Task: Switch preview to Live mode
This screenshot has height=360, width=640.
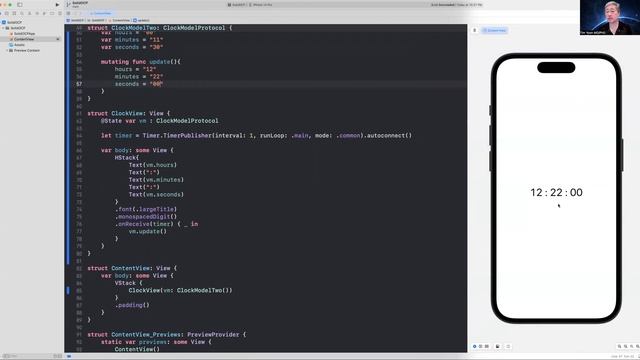Action: (x=475, y=346)
